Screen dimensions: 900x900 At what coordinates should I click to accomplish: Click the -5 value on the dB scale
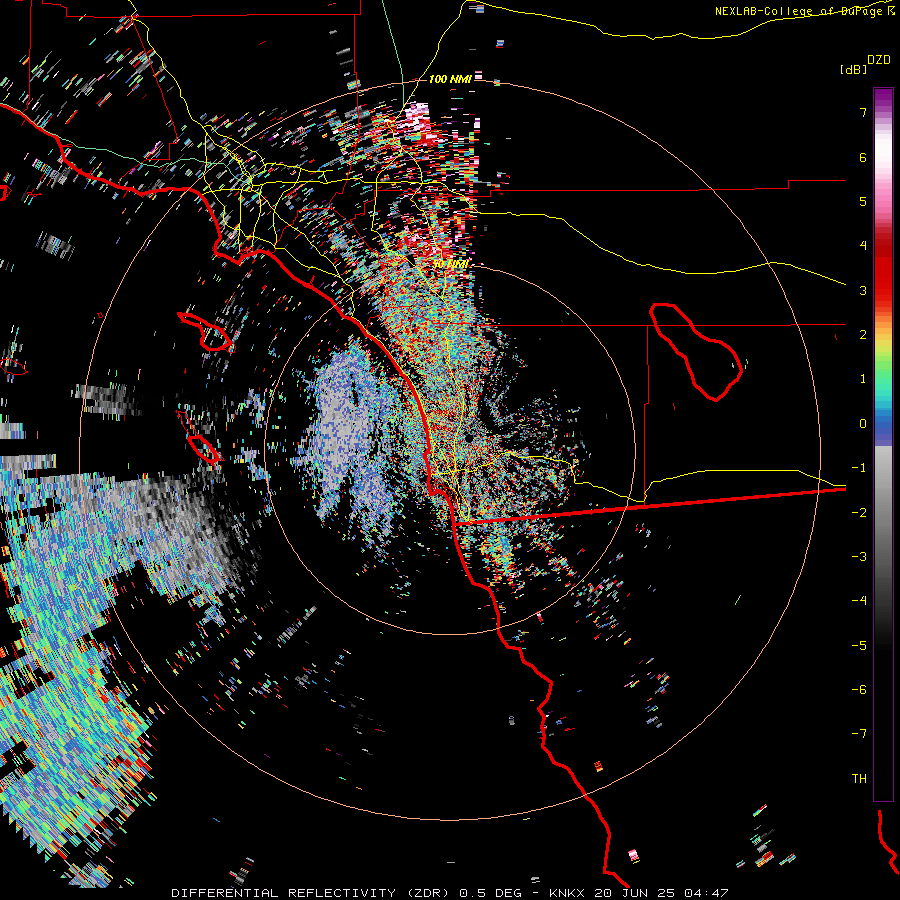click(x=859, y=646)
